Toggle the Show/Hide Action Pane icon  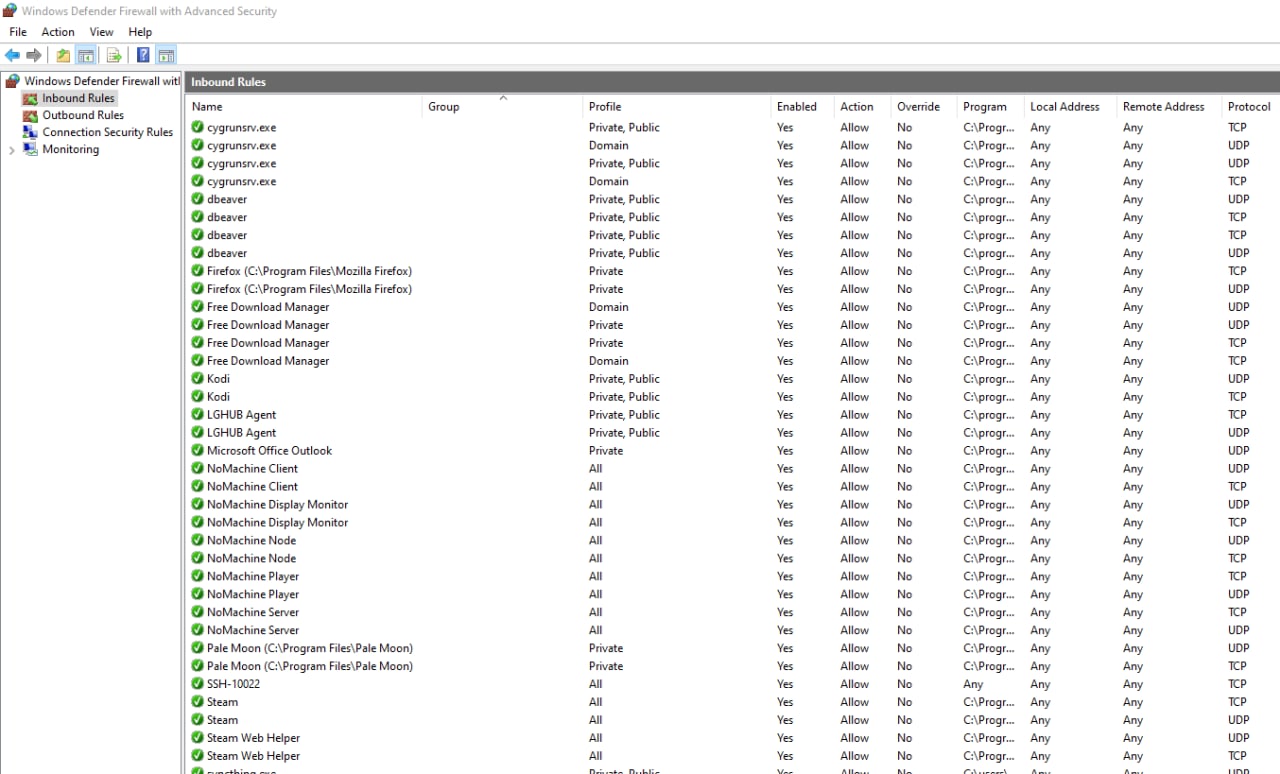tap(166, 55)
